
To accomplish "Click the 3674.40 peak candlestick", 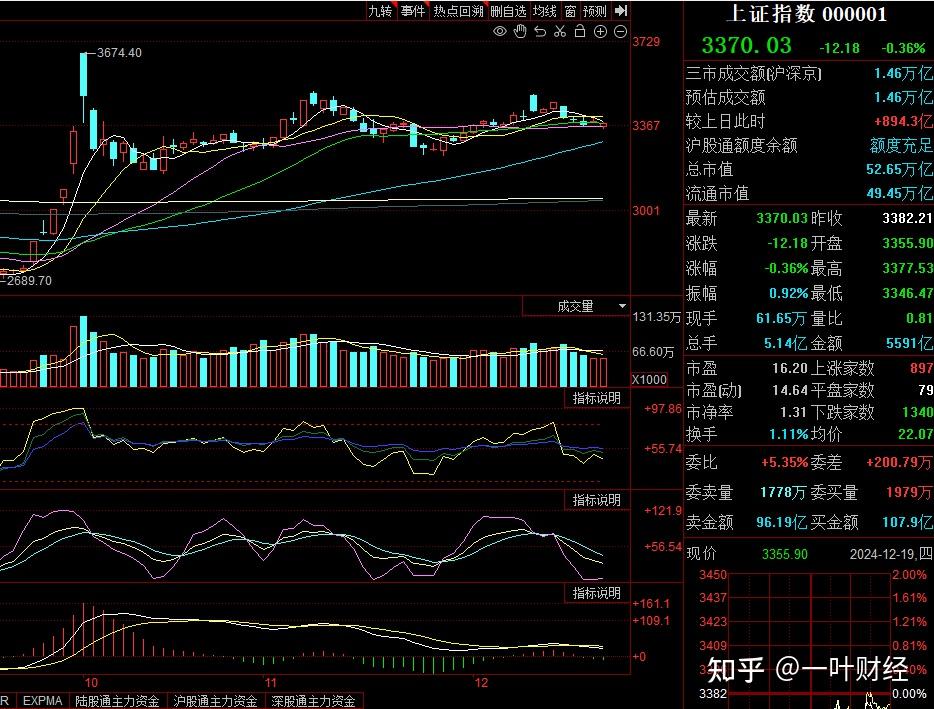I will point(85,73).
